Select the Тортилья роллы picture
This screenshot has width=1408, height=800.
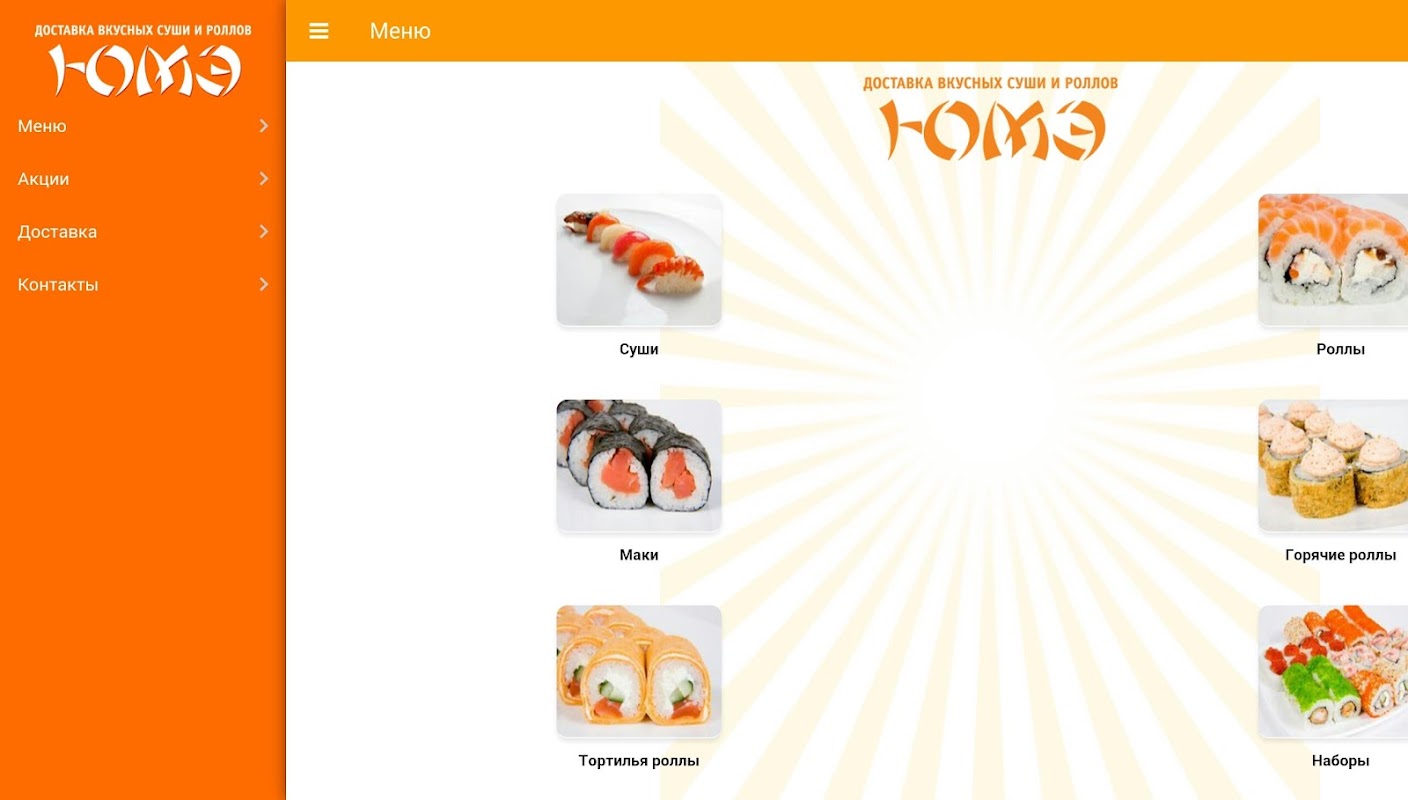click(x=639, y=671)
